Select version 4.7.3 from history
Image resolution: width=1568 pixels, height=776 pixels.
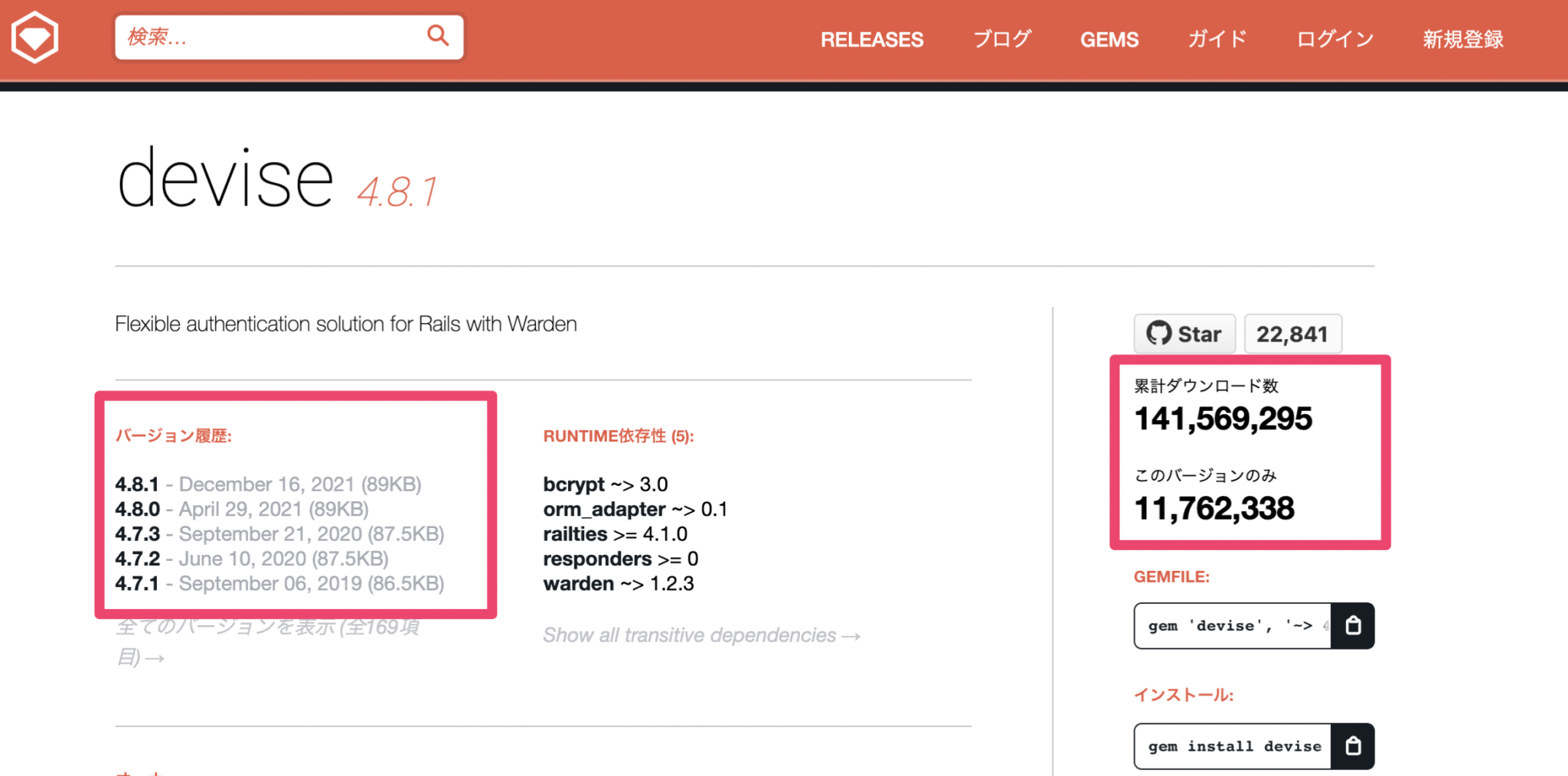[138, 534]
